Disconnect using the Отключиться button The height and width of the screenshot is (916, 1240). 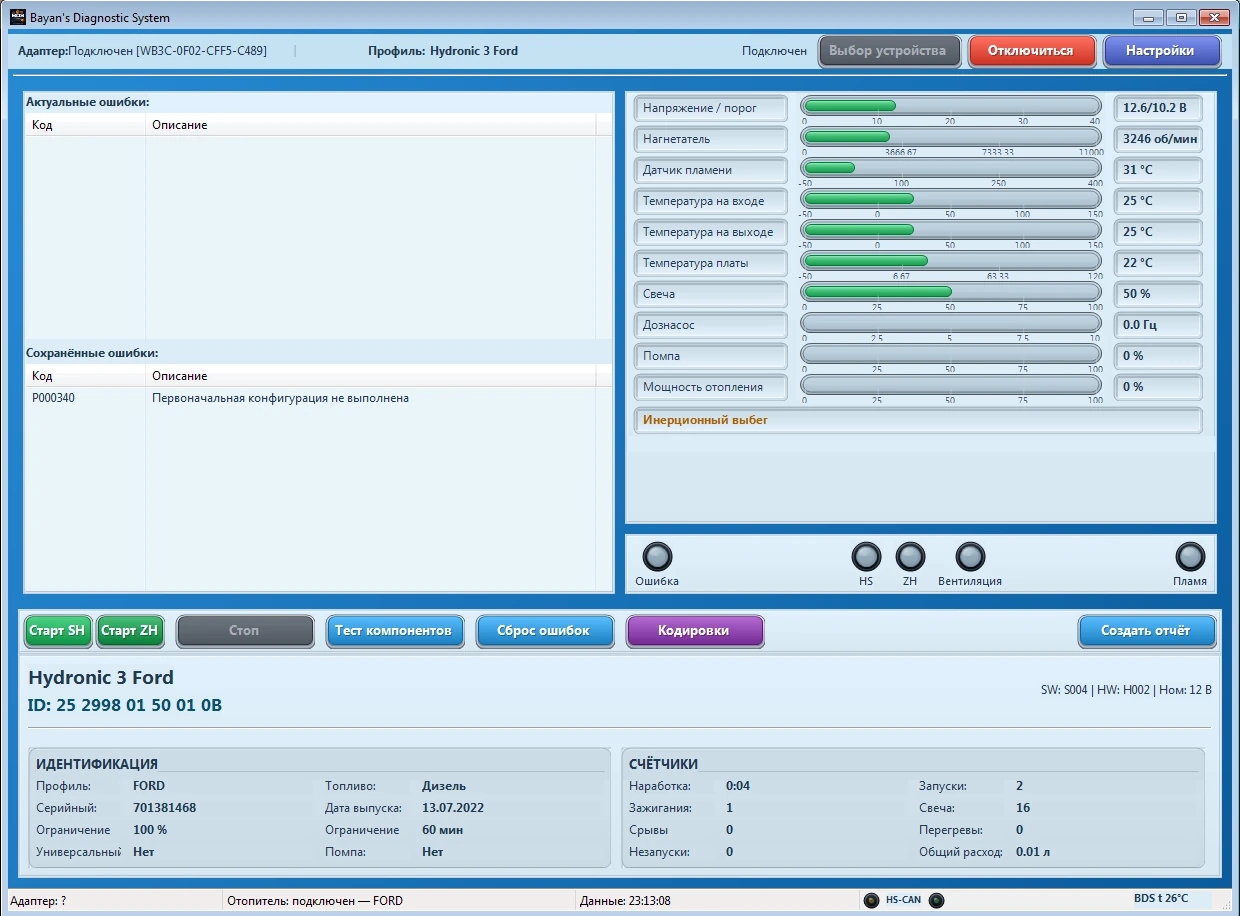pyautogui.click(x=1031, y=51)
